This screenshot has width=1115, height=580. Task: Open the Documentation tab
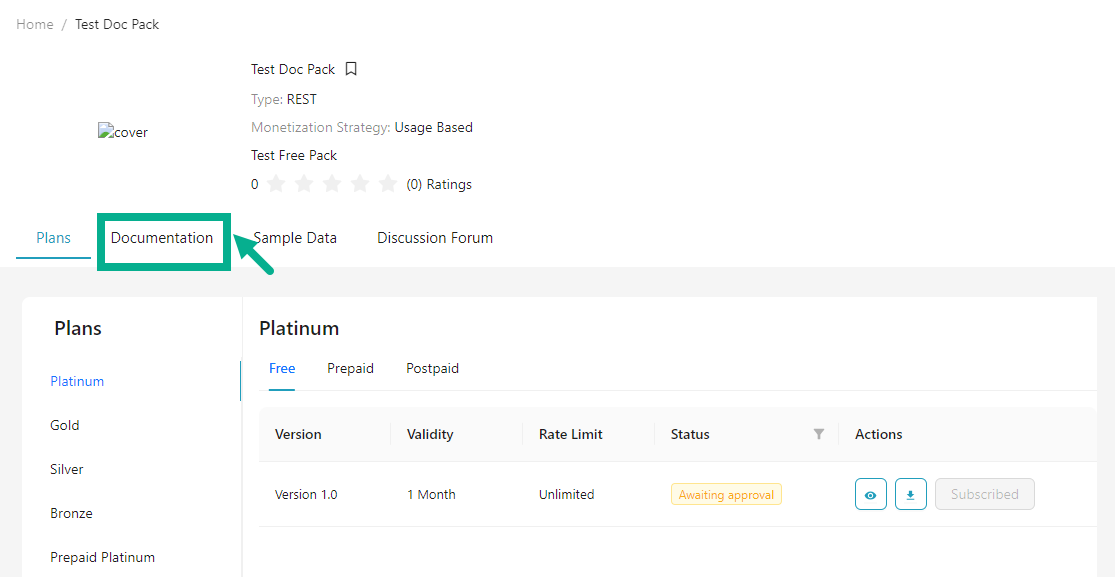162,238
